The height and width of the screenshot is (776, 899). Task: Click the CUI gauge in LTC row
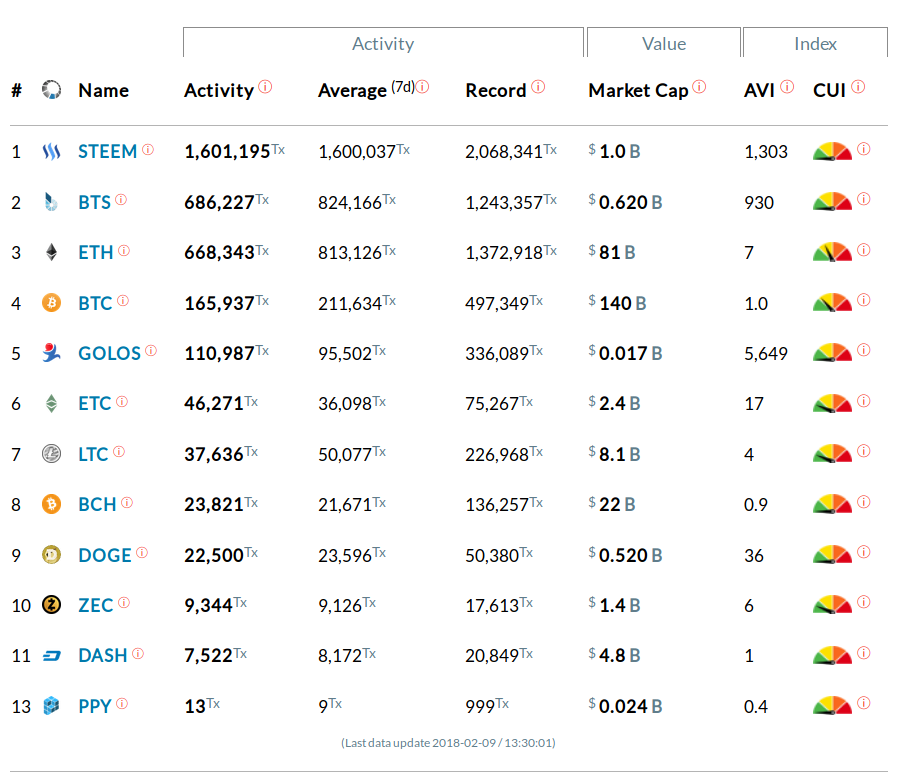tap(832, 454)
